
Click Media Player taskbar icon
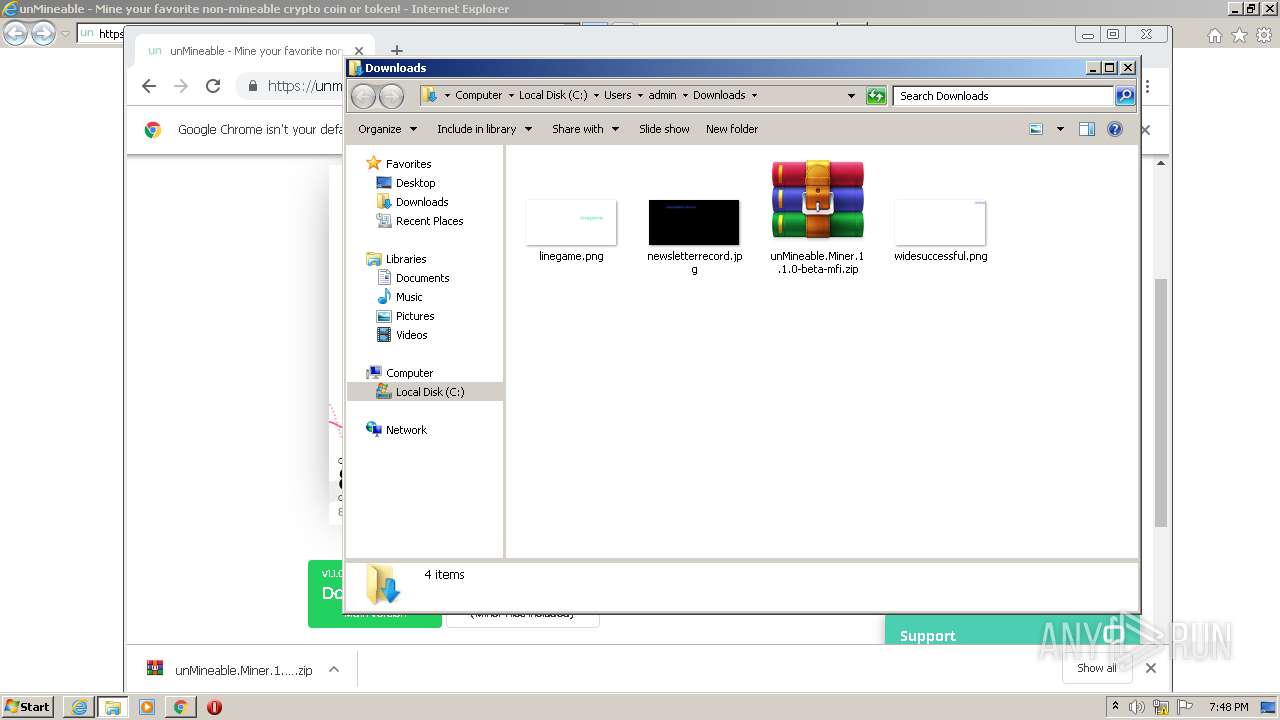tap(147, 707)
